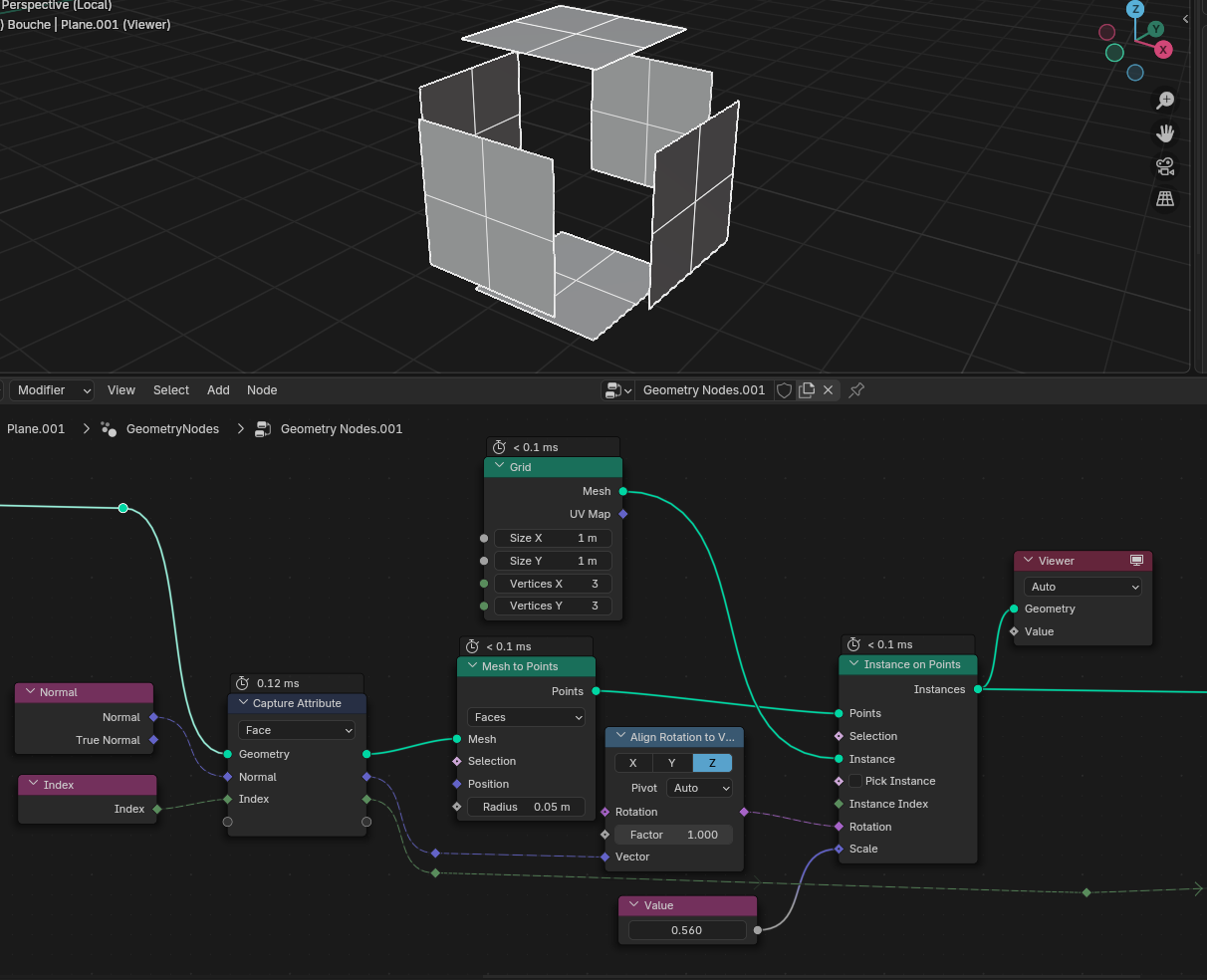The image size is (1207, 980).
Task: Click the Plane.001 breadcrumb
Action: [36, 429]
